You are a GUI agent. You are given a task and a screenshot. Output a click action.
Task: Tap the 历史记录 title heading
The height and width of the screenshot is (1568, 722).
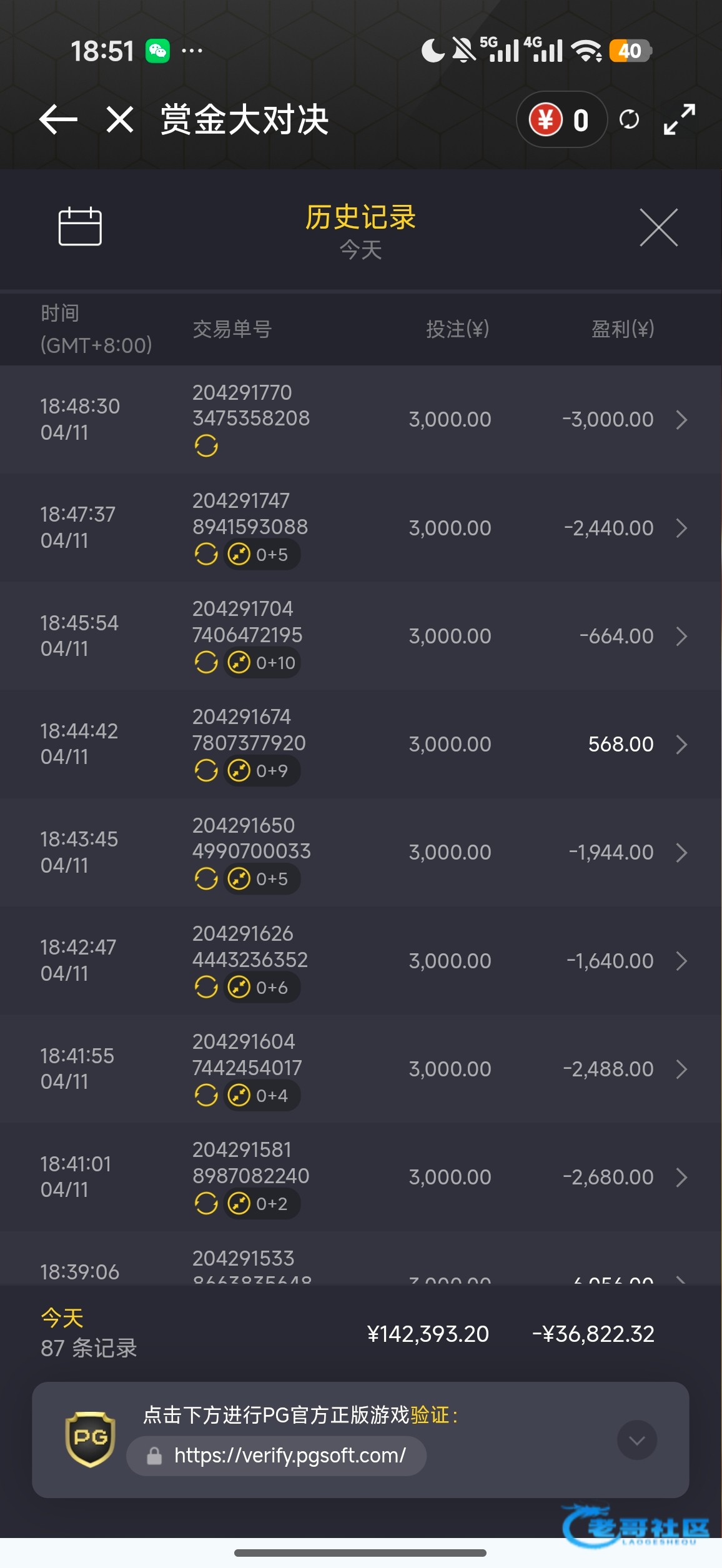tap(360, 217)
